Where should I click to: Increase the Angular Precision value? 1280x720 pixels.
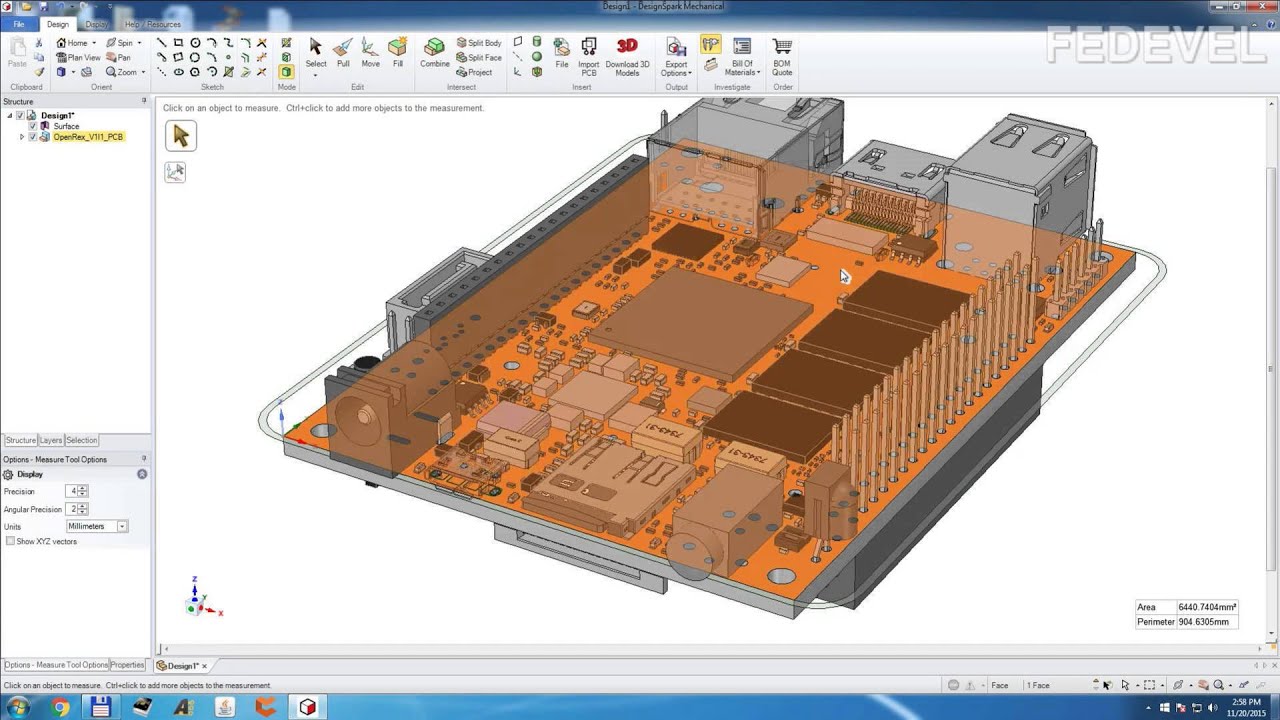click(83, 507)
